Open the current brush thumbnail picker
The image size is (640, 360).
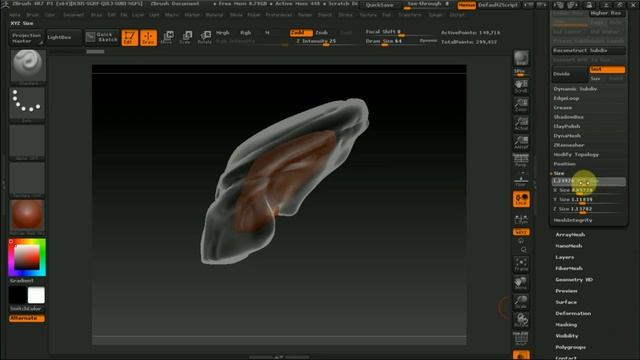[x=27, y=67]
